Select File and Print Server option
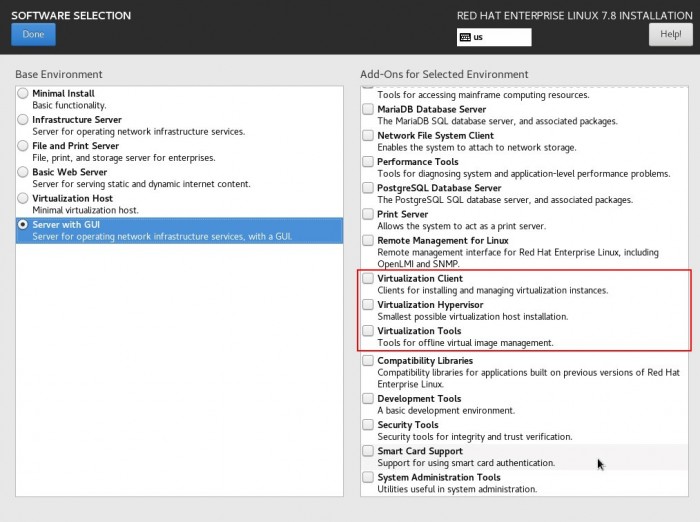Image resolution: width=700 pixels, height=522 pixels. coord(23,146)
